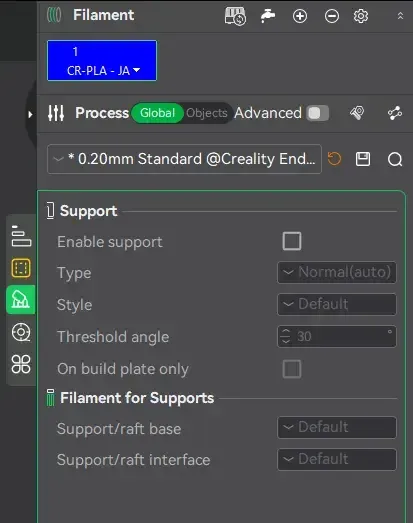Tick On build plate only checkbox
Image resolution: width=413 pixels, height=523 pixels.
pos(292,369)
